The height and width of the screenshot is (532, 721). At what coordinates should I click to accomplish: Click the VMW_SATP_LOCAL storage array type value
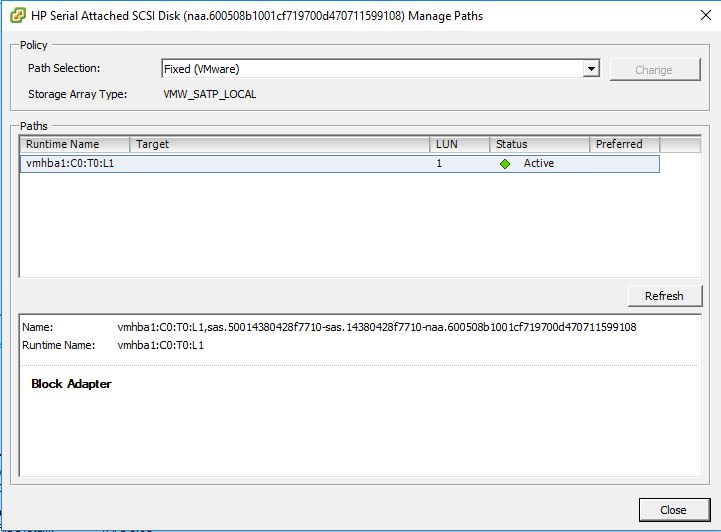click(210, 94)
